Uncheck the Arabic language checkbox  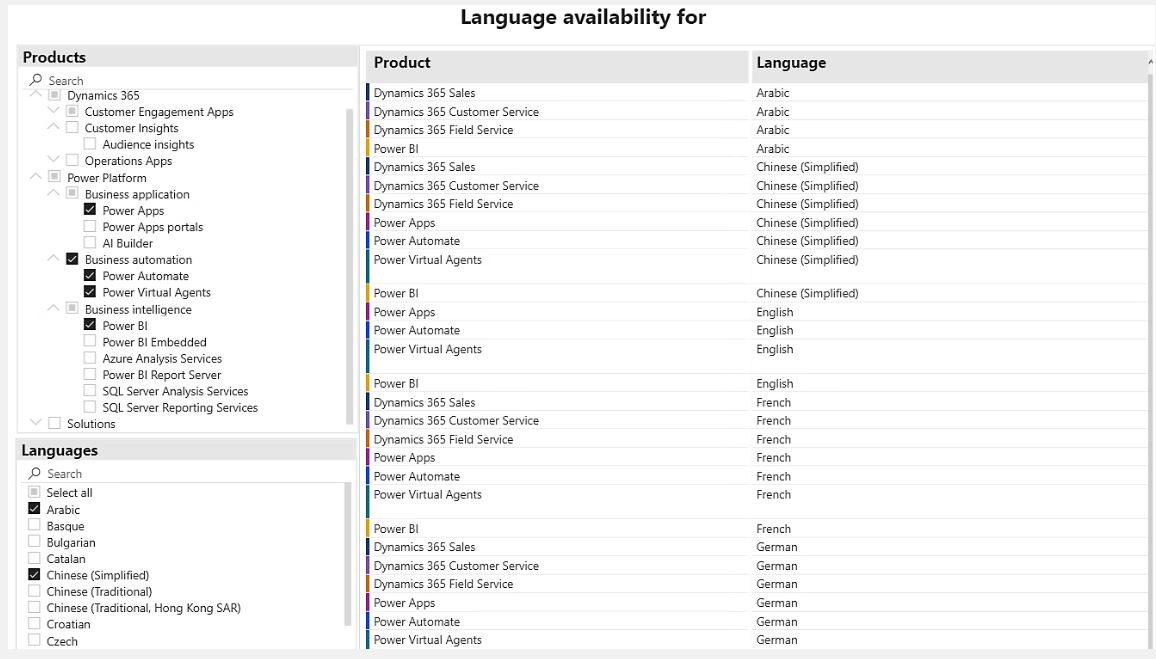pos(34,509)
